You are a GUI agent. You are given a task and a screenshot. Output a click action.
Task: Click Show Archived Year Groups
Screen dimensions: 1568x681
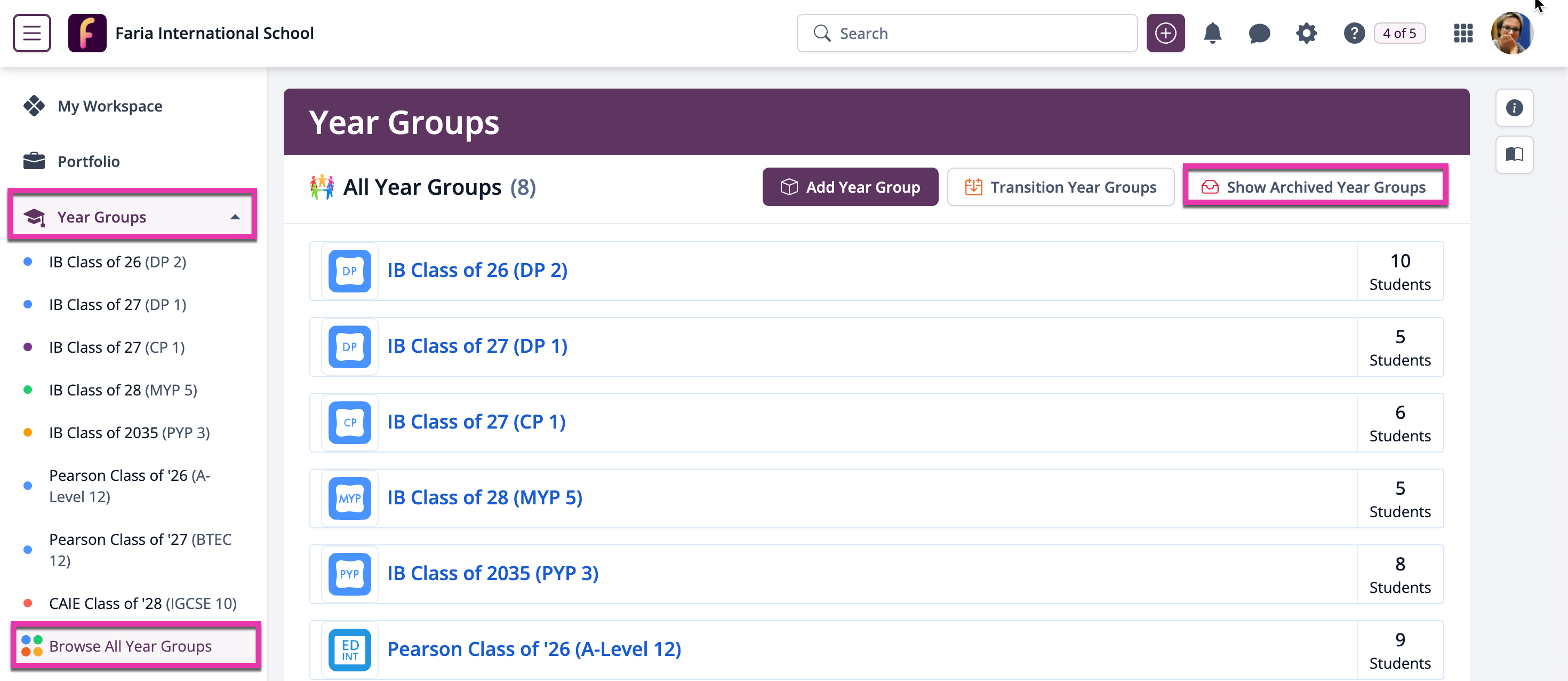(1314, 187)
